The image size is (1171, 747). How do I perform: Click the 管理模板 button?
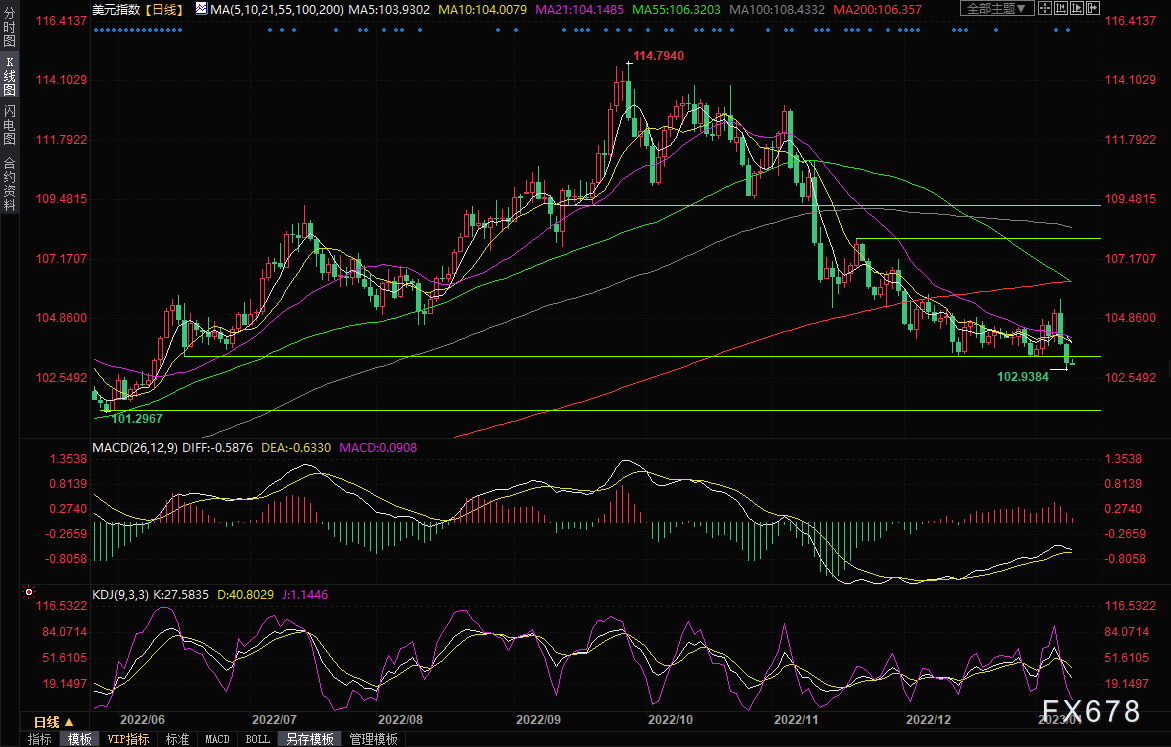(373, 740)
